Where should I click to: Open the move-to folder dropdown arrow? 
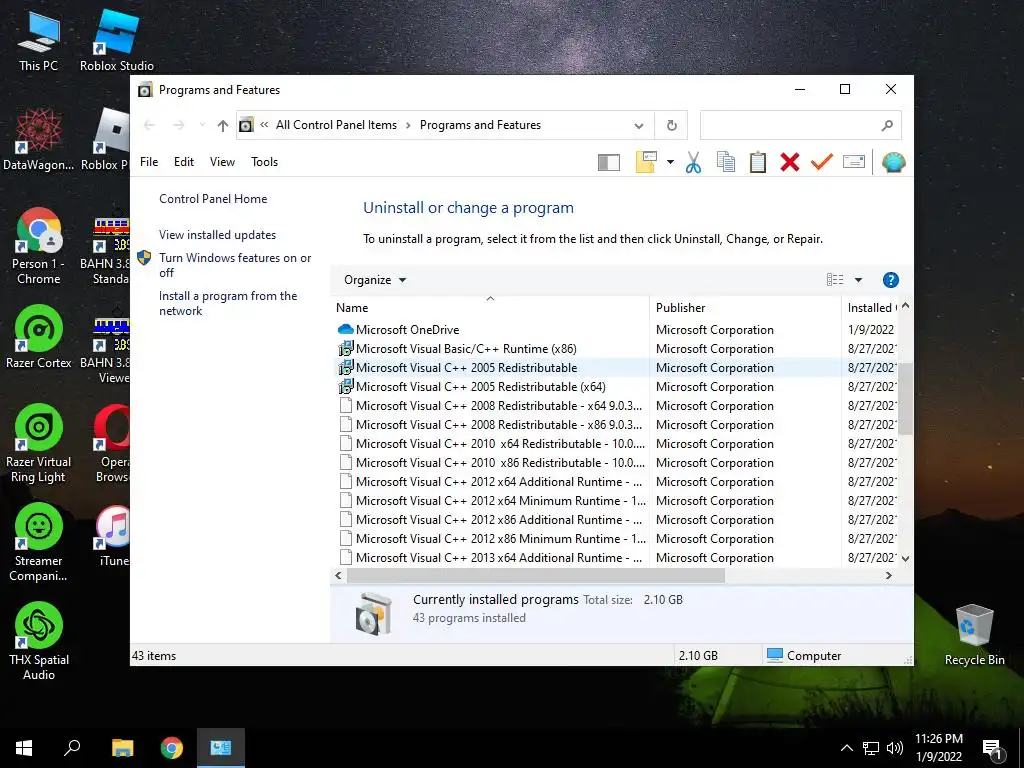[670, 162]
